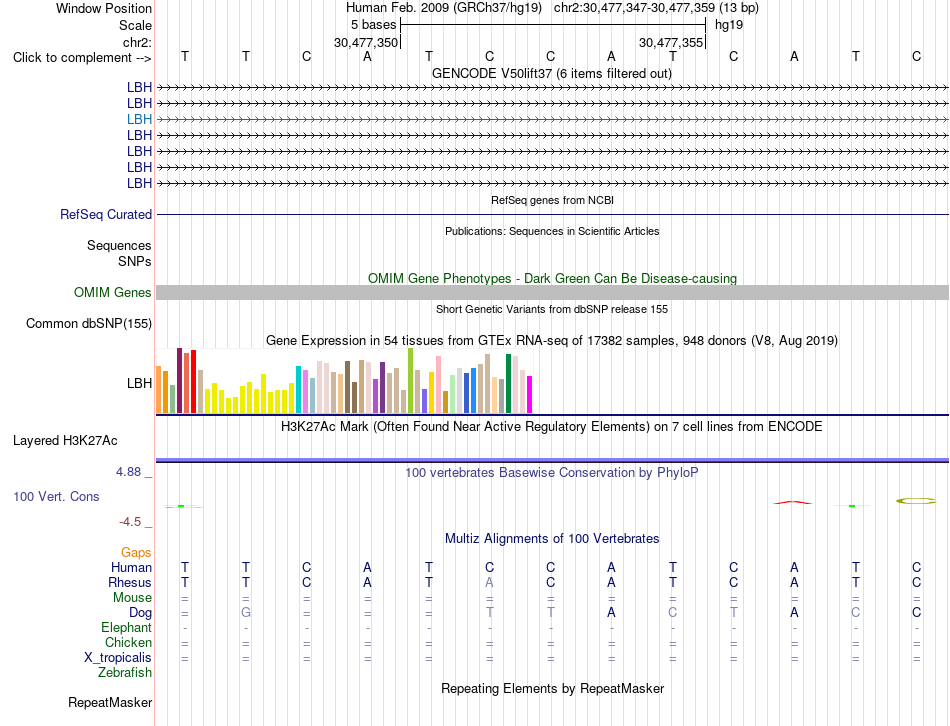
Task: Click the 'SNPs' subtrack label
Action: [x=135, y=261]
